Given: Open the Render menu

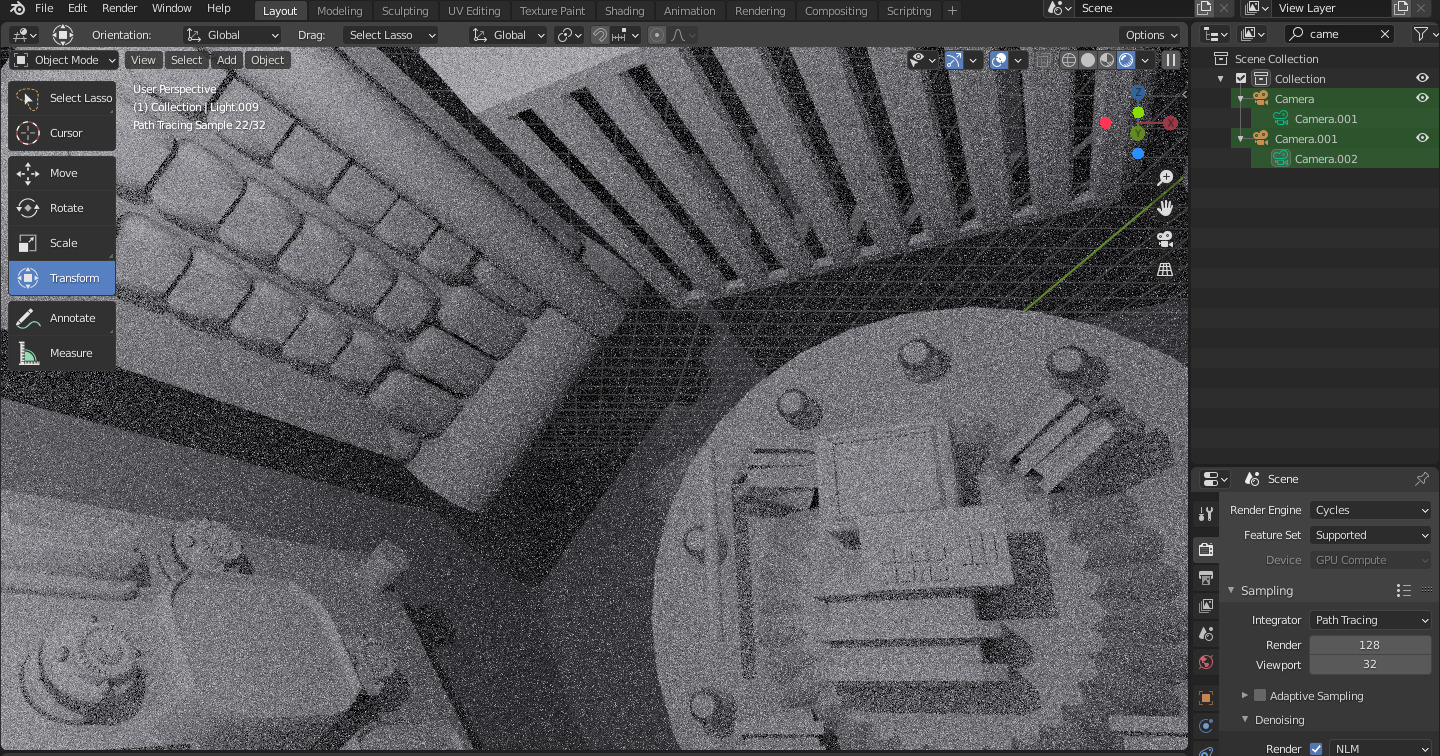Looking at the screenshot, I should (120, 8).
